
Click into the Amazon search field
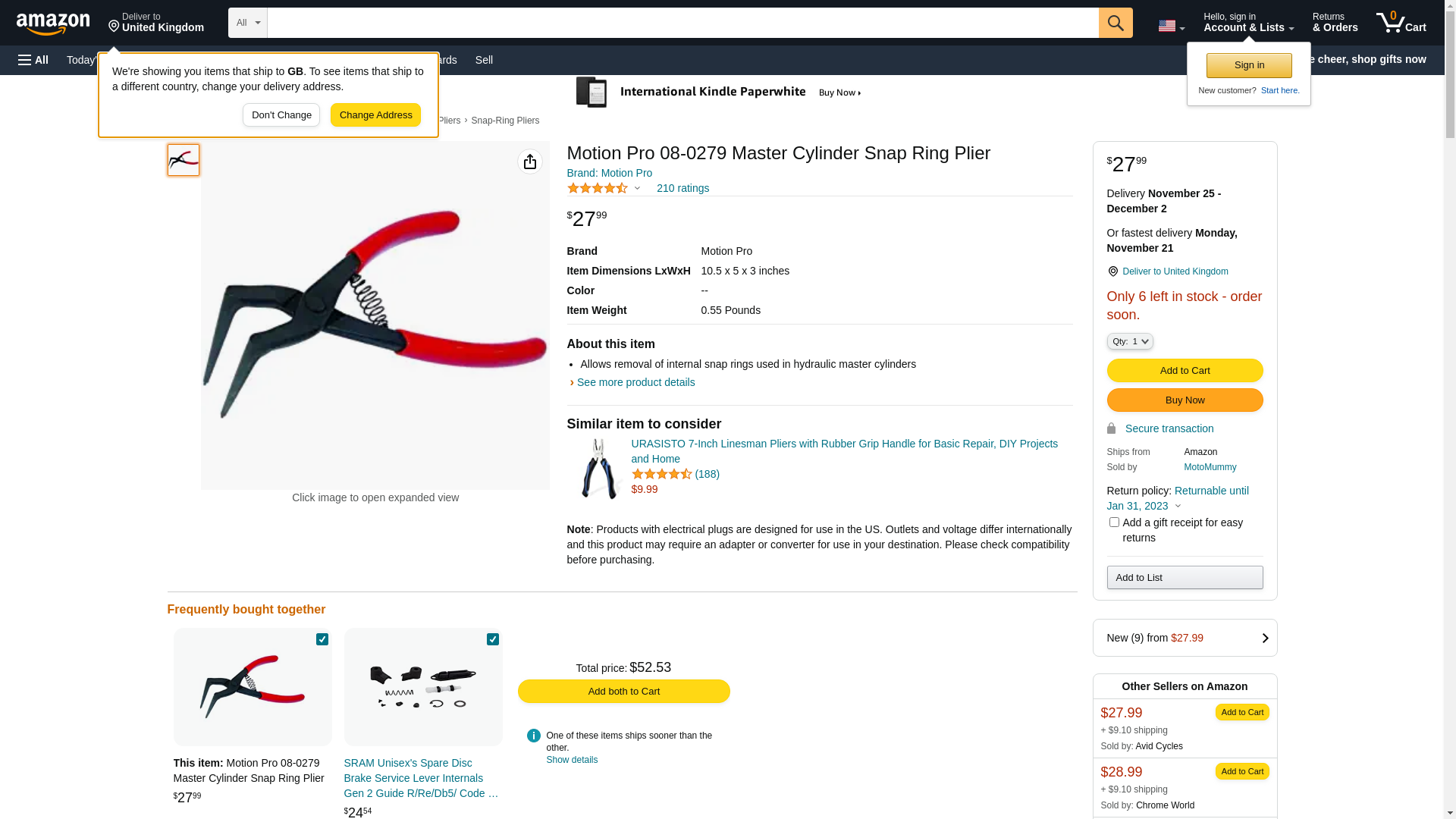coord(682,23)
